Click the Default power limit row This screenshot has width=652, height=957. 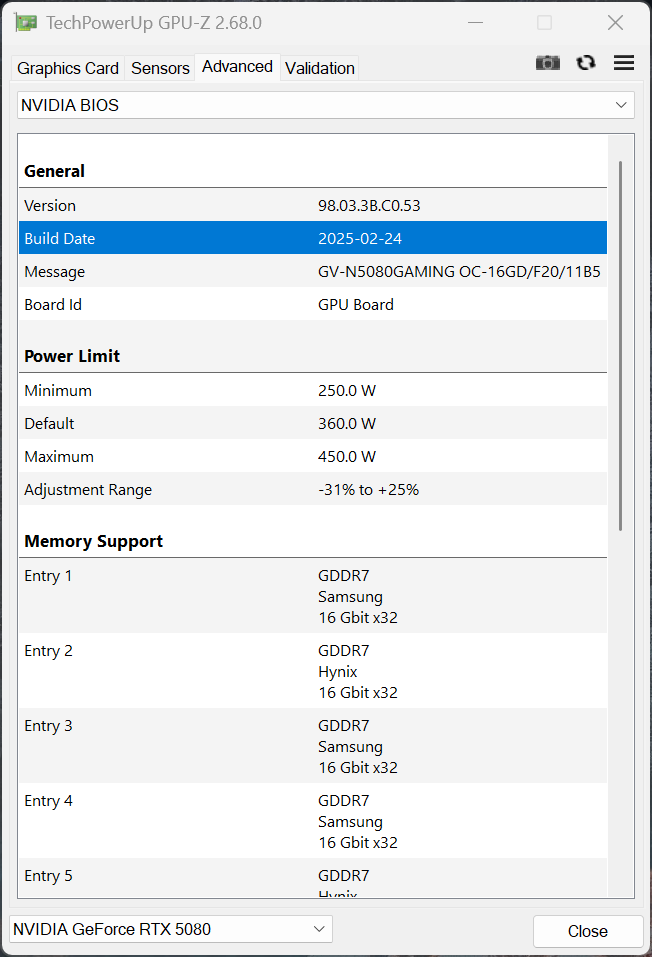pyautogui.click(x=312, y=423)
